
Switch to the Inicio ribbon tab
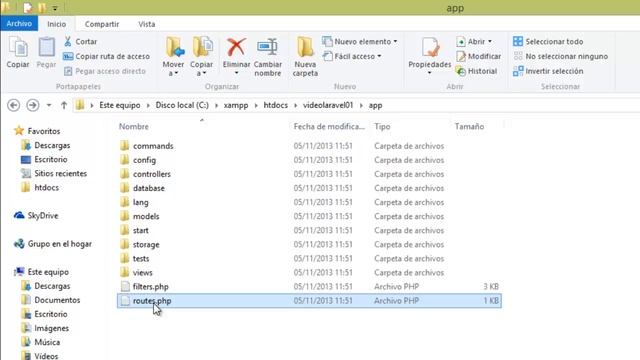coord(56,24)
